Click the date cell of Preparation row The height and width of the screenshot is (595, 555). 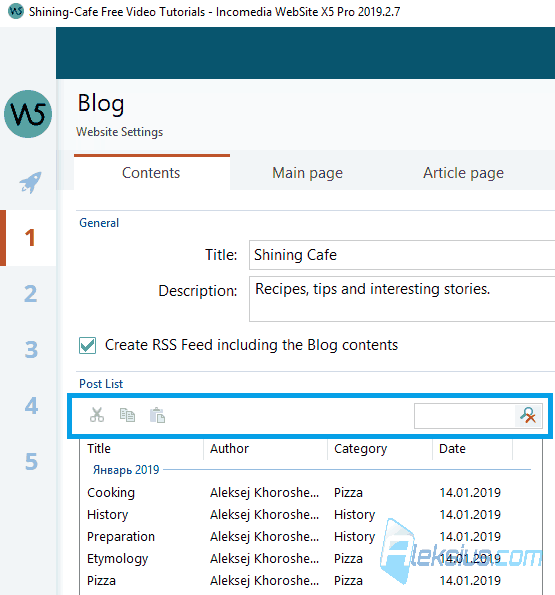coord(470,537)
